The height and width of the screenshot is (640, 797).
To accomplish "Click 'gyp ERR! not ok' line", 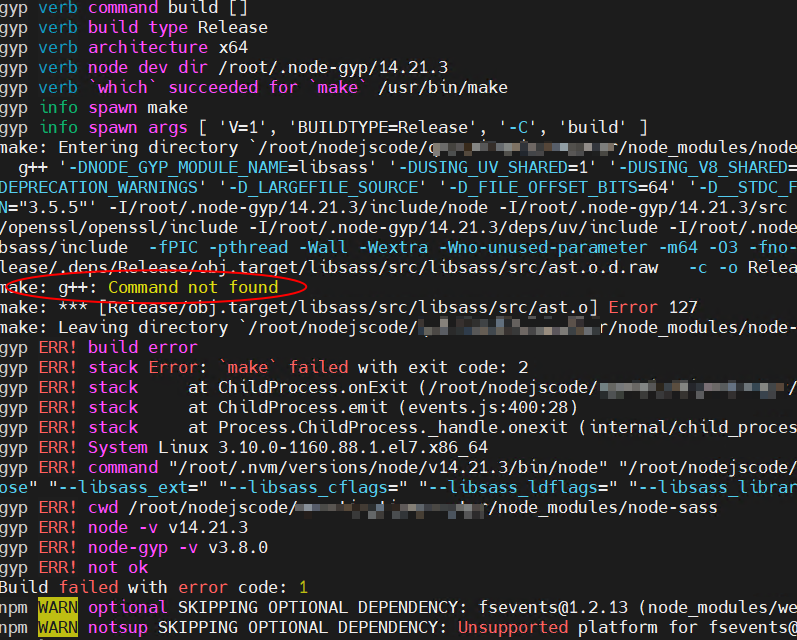I will point(74,568).
